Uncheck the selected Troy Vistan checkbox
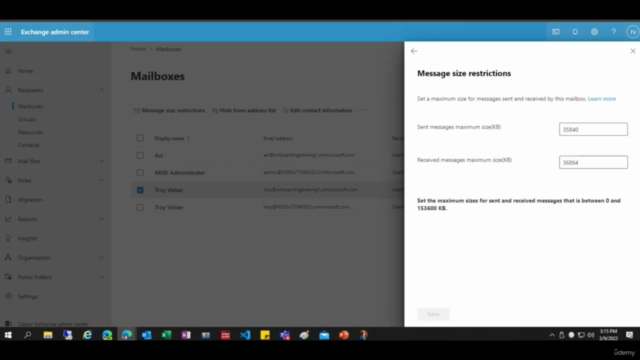640x360 pixels. (x=140, y=190)
